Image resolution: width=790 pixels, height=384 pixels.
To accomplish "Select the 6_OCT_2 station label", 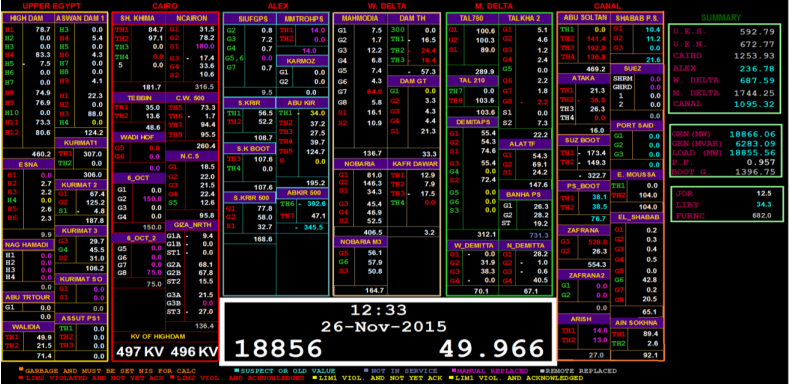I will (139, 238).
